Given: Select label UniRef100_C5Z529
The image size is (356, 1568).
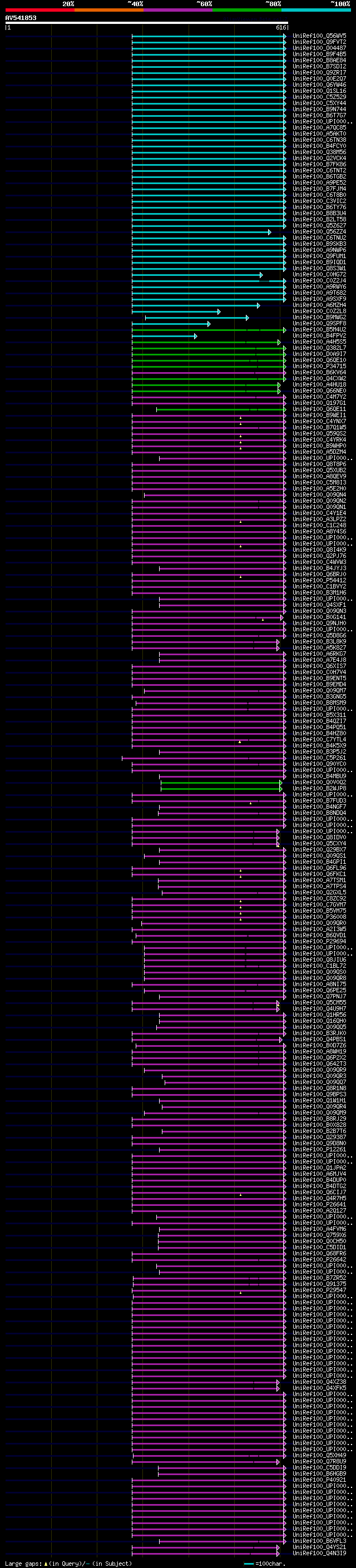Looking at the screenshot, I should coord(319,97).
